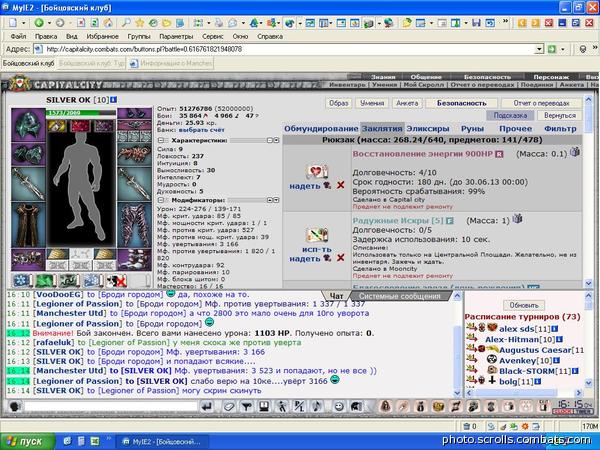Open the address bar dropdown
Viewport: 600px width, 450px height.
tap(539, 49)
